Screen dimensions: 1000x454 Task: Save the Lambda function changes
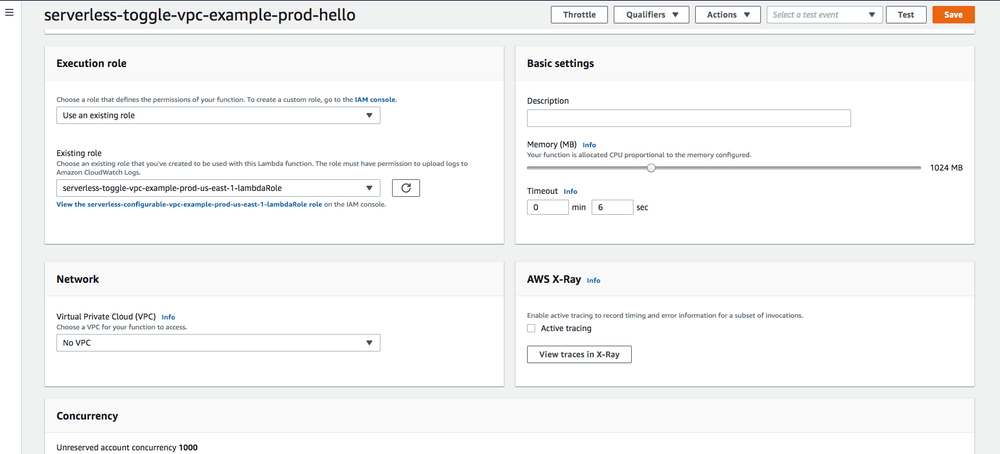click(953, 15)
